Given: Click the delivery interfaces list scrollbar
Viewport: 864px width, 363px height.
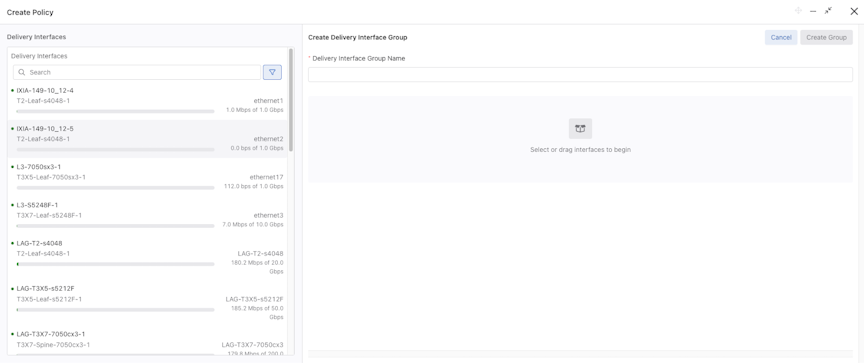Looking at the screenshot, I should (291, 100).
